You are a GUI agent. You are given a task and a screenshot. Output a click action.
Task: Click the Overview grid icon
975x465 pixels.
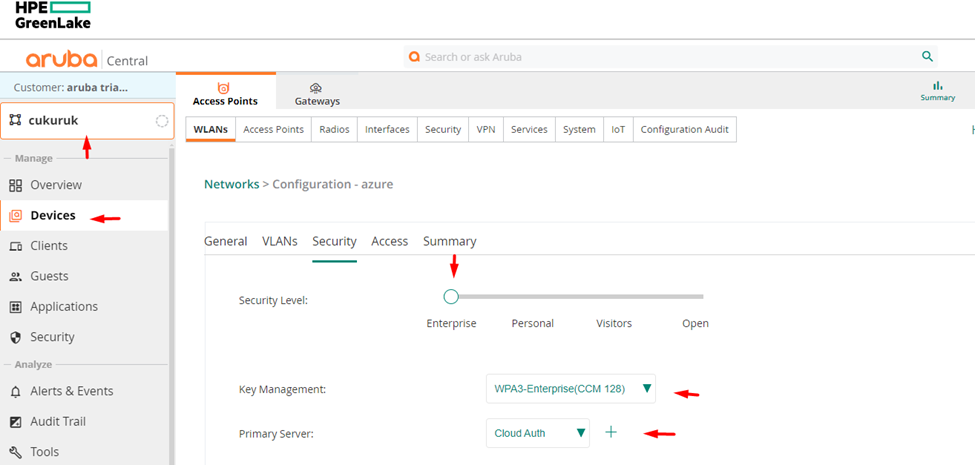coord(17,185)
